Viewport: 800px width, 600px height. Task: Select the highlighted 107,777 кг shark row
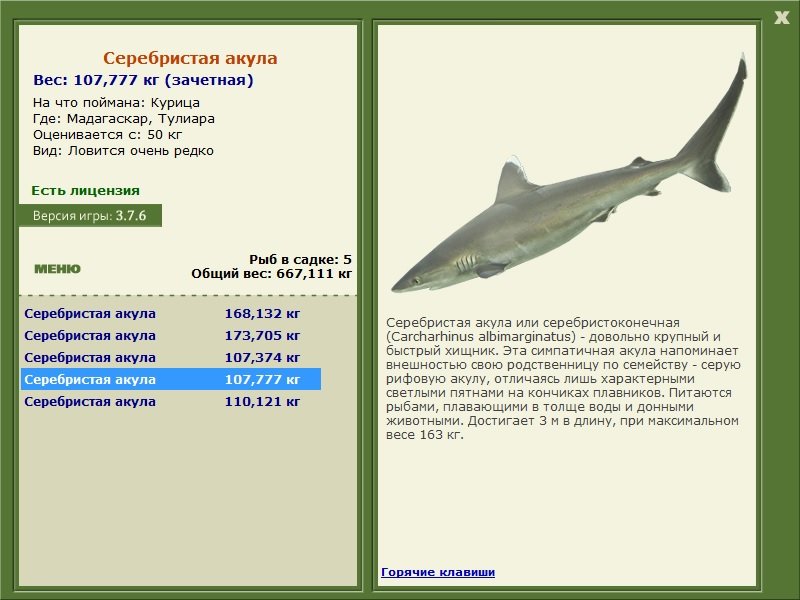click(x=171, y=379)
